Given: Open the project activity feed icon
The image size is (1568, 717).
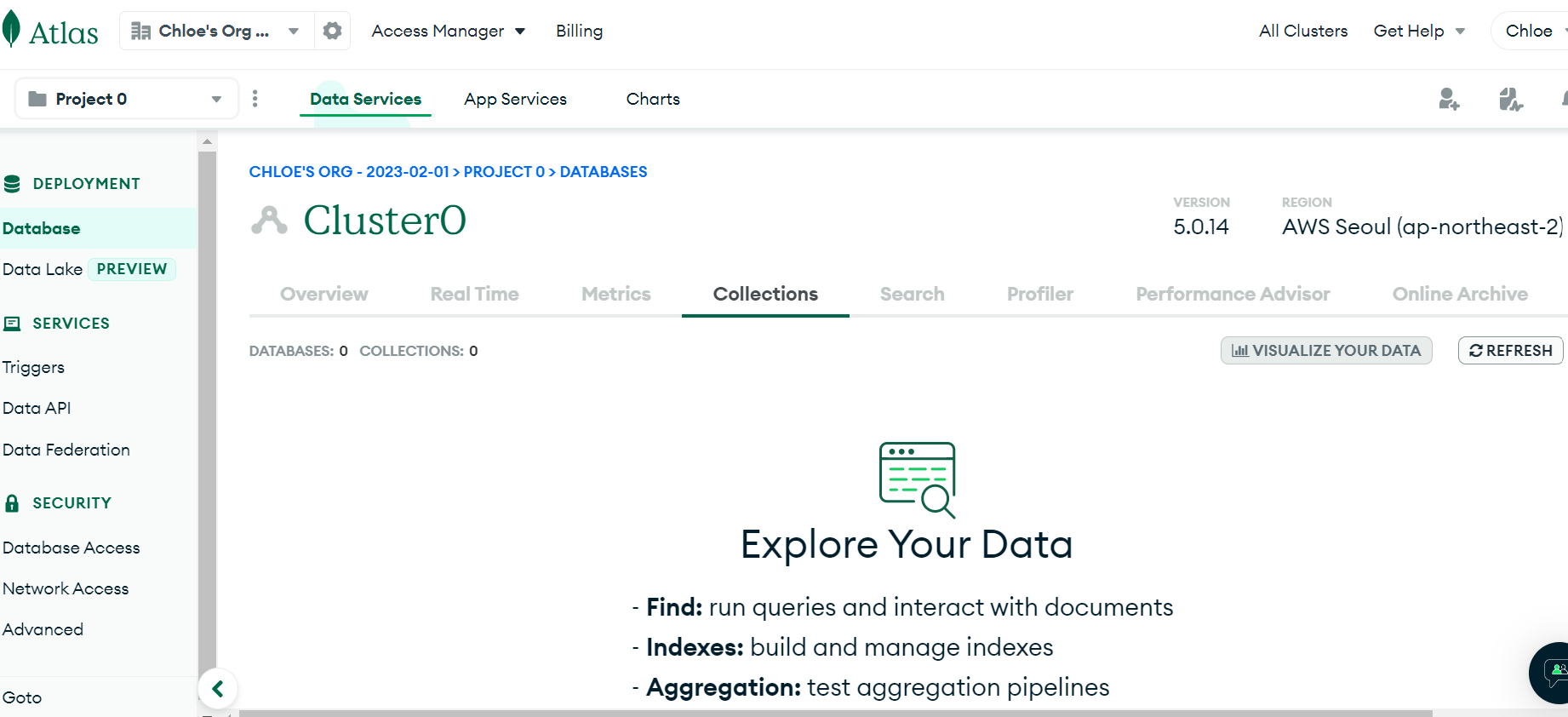Looking at the screenshot, I should tap(1510, 100).
